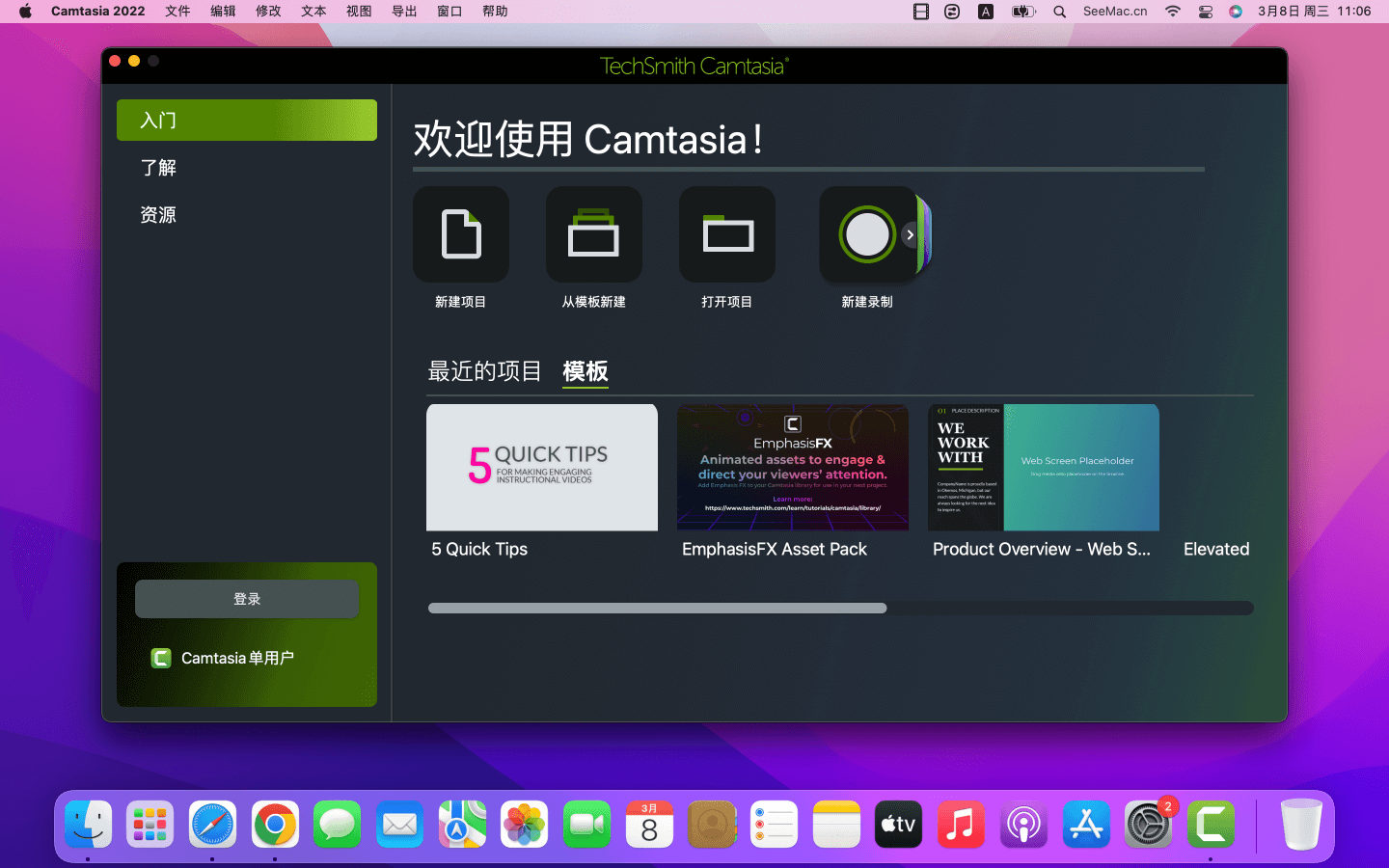Open the New from Template (从模板新建) icon

[x=593, y=234]
